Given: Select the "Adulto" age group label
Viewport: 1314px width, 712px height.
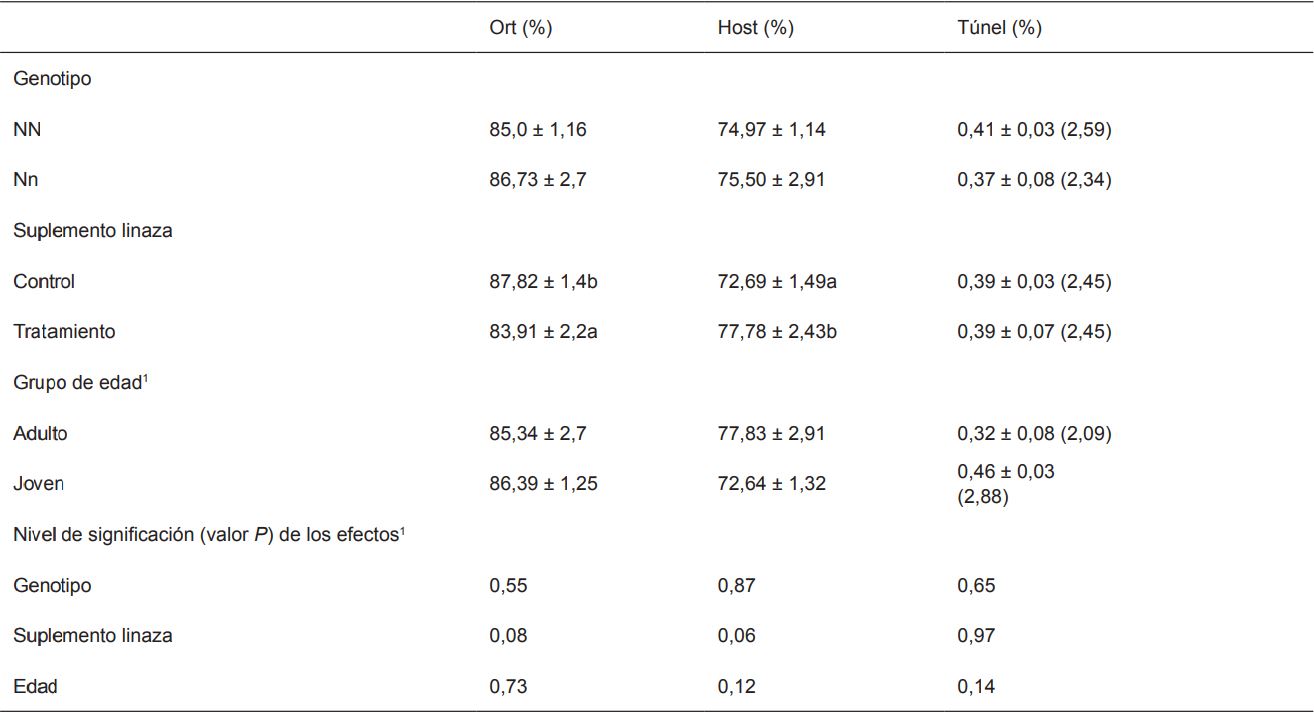Looking at the screenshot, I should click(x=41, y=434).
